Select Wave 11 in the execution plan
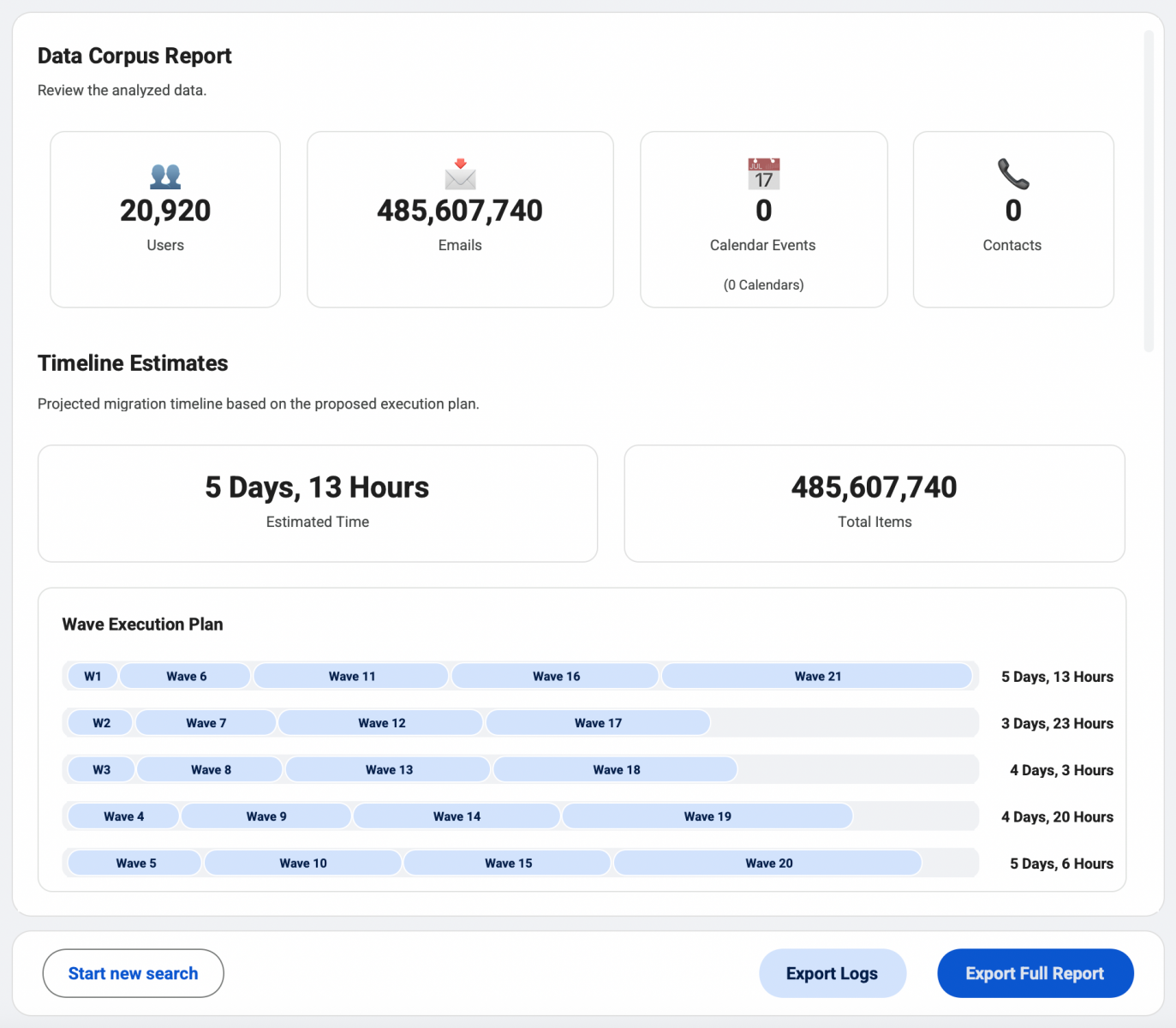 click(x=351, y=676)
